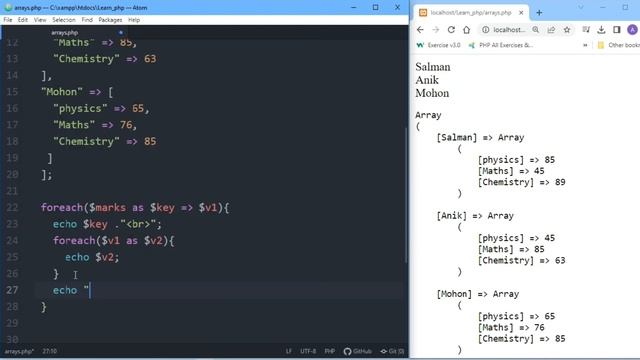This screenshot has width=640, height=360.
Task: Share this page icon in address bar
Action: (551, 30)
